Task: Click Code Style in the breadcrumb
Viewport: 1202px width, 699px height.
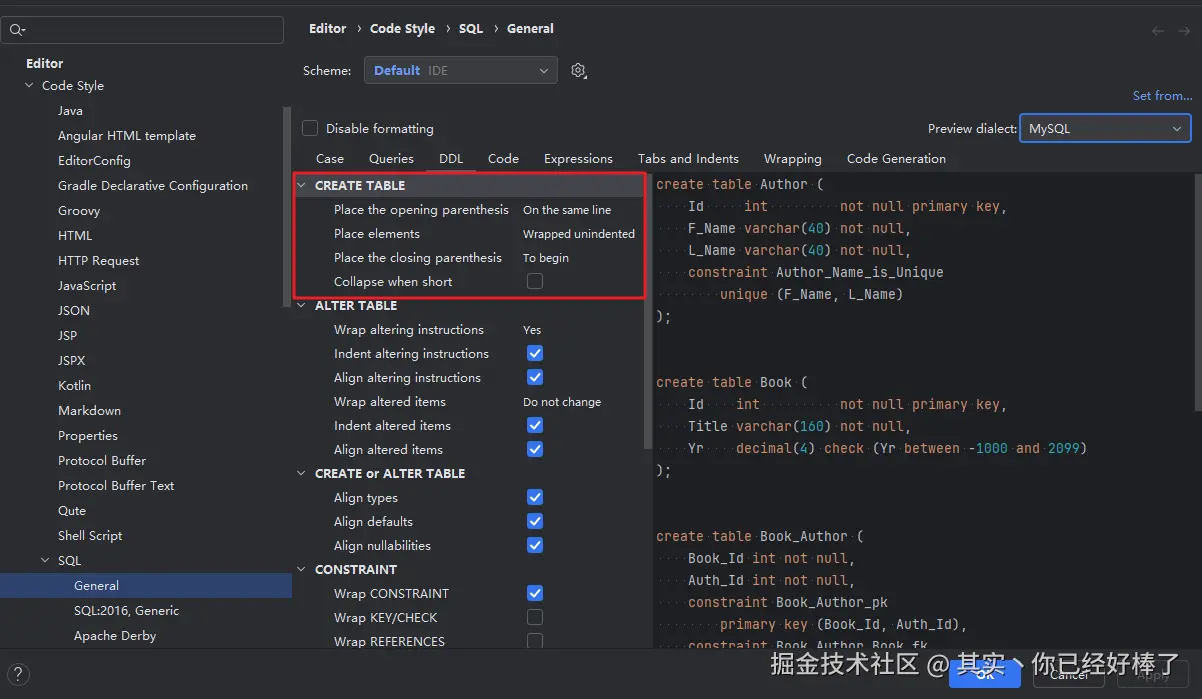Action: pos(402,29)
